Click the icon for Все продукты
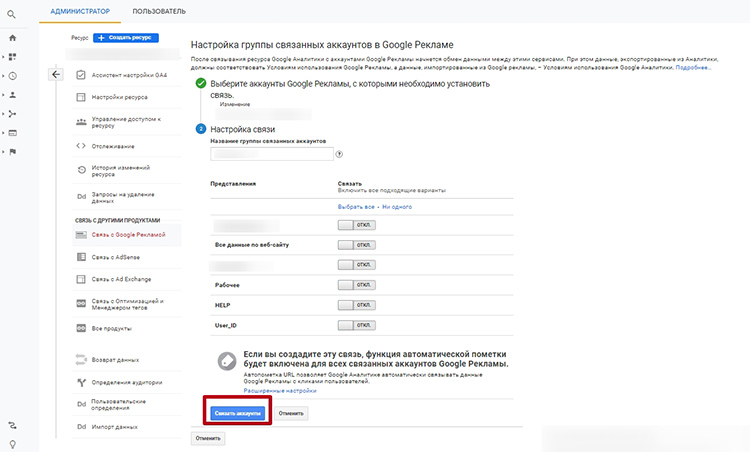 [x=81, y=328]
